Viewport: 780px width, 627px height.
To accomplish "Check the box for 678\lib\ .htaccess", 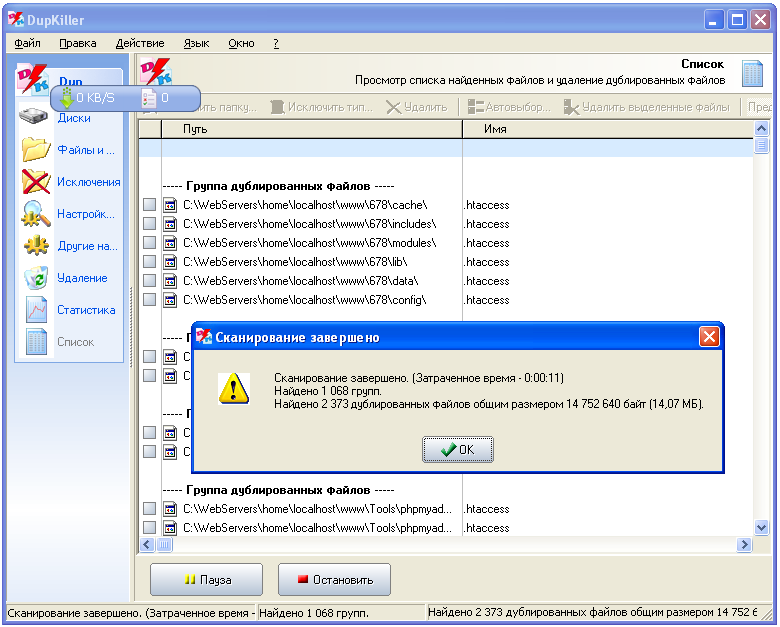I will click(x=149, y=261).
